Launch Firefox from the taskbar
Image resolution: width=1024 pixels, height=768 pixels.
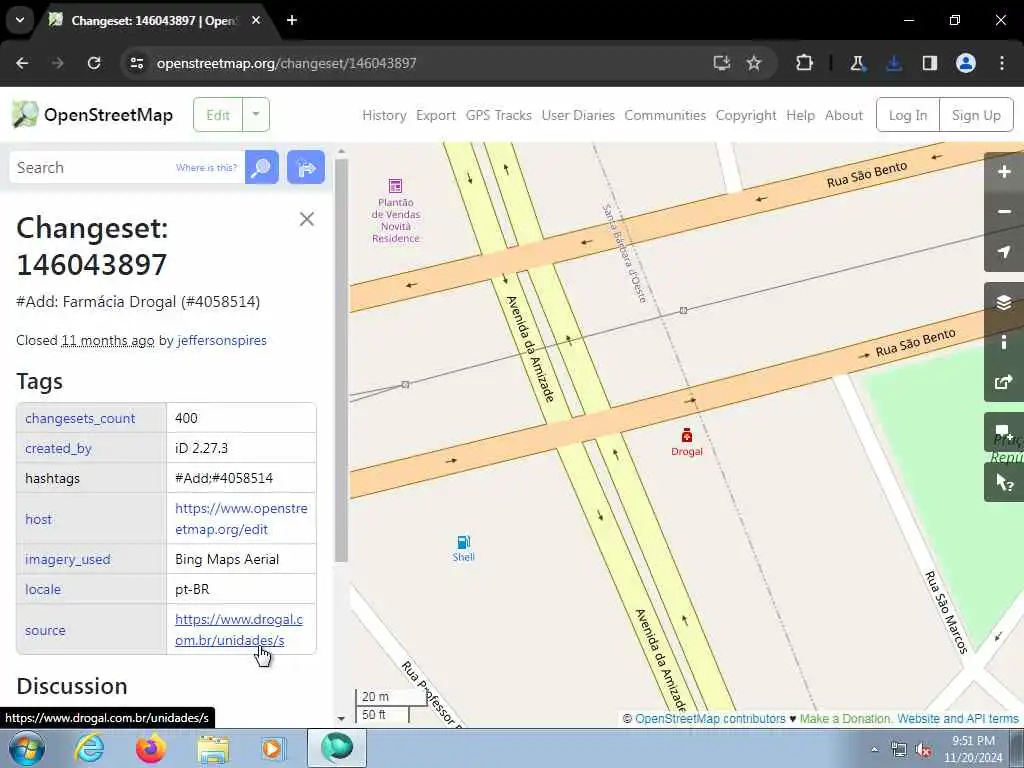coord(151,748)
